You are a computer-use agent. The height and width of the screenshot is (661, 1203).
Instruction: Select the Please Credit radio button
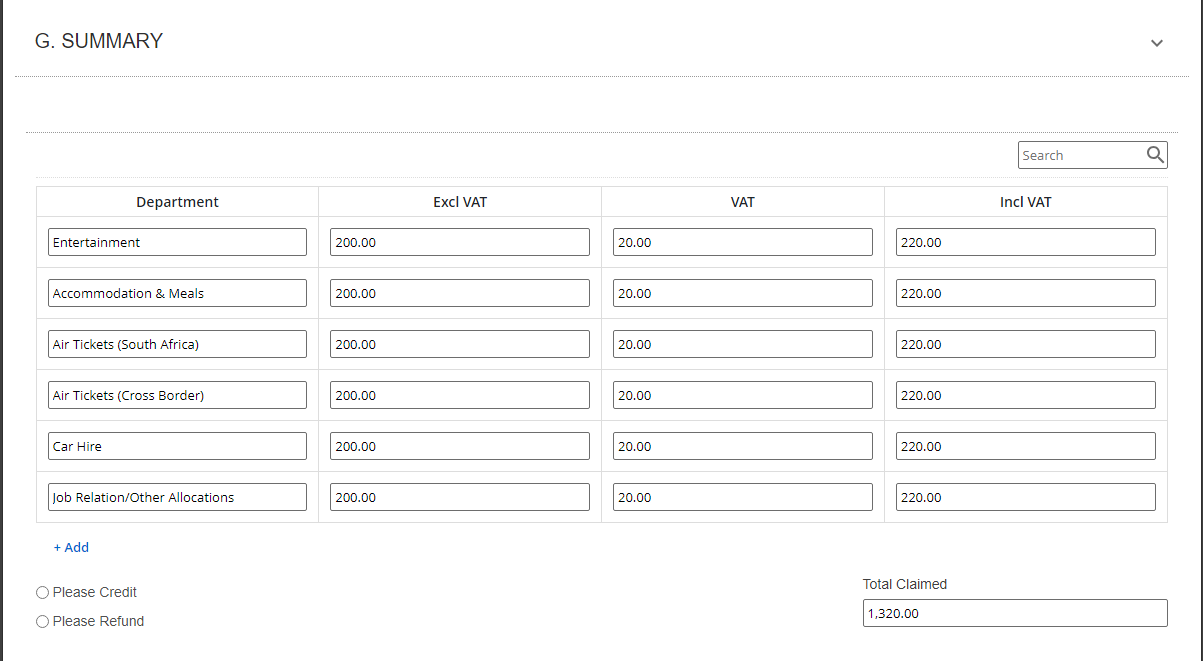42,593
